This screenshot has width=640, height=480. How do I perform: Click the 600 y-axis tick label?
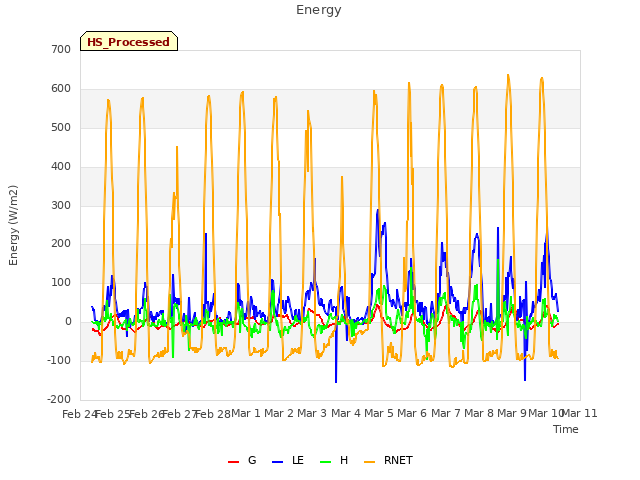pos(61,89)
